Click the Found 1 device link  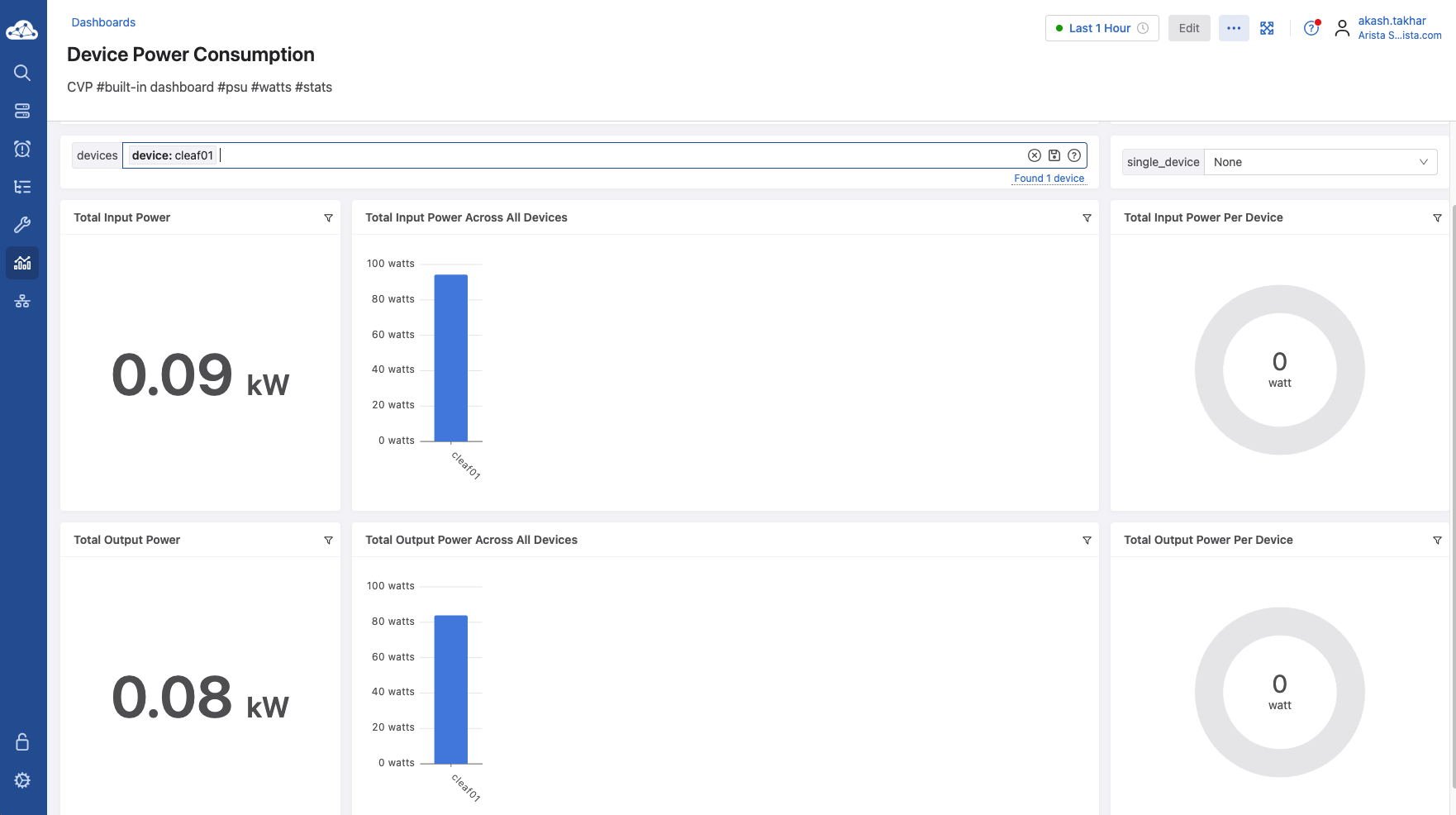tap(1049, 179)
